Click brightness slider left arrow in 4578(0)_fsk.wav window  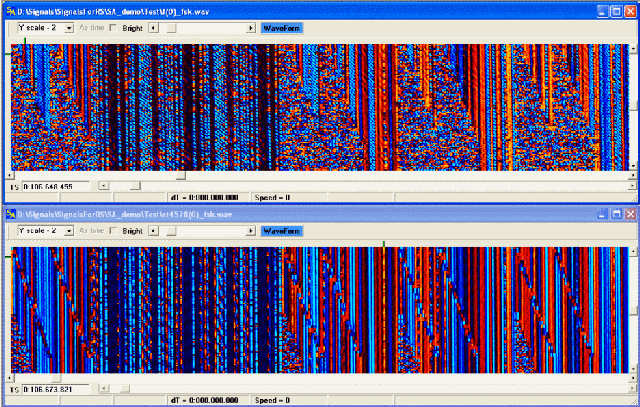[x=153, y=230]
